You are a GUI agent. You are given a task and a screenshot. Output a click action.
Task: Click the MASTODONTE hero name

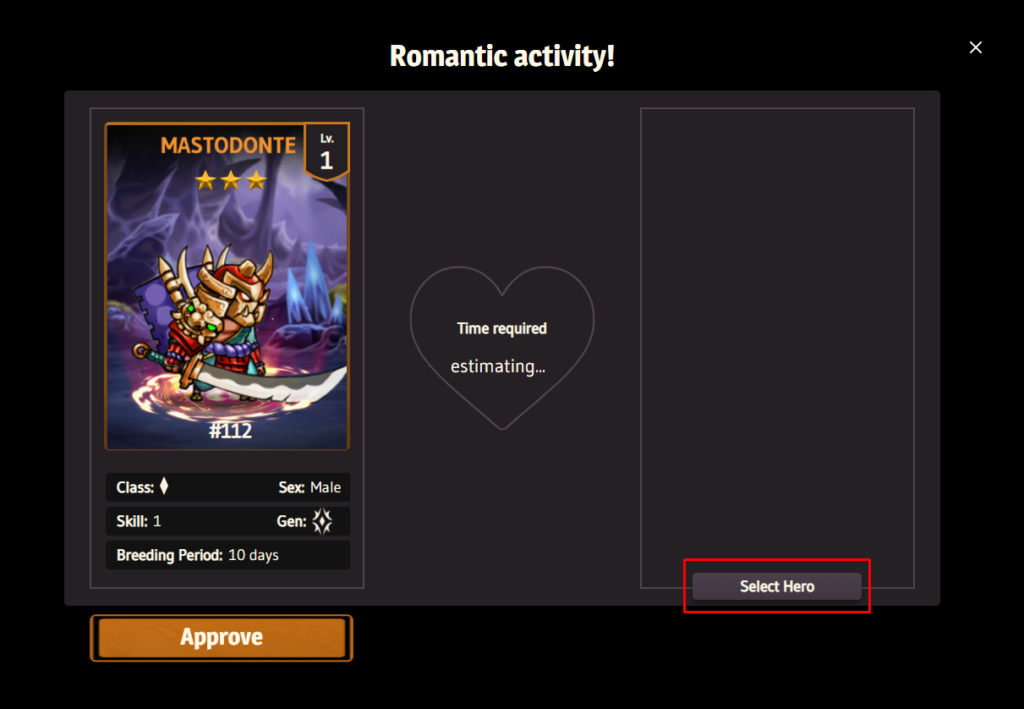click(228, 145)
